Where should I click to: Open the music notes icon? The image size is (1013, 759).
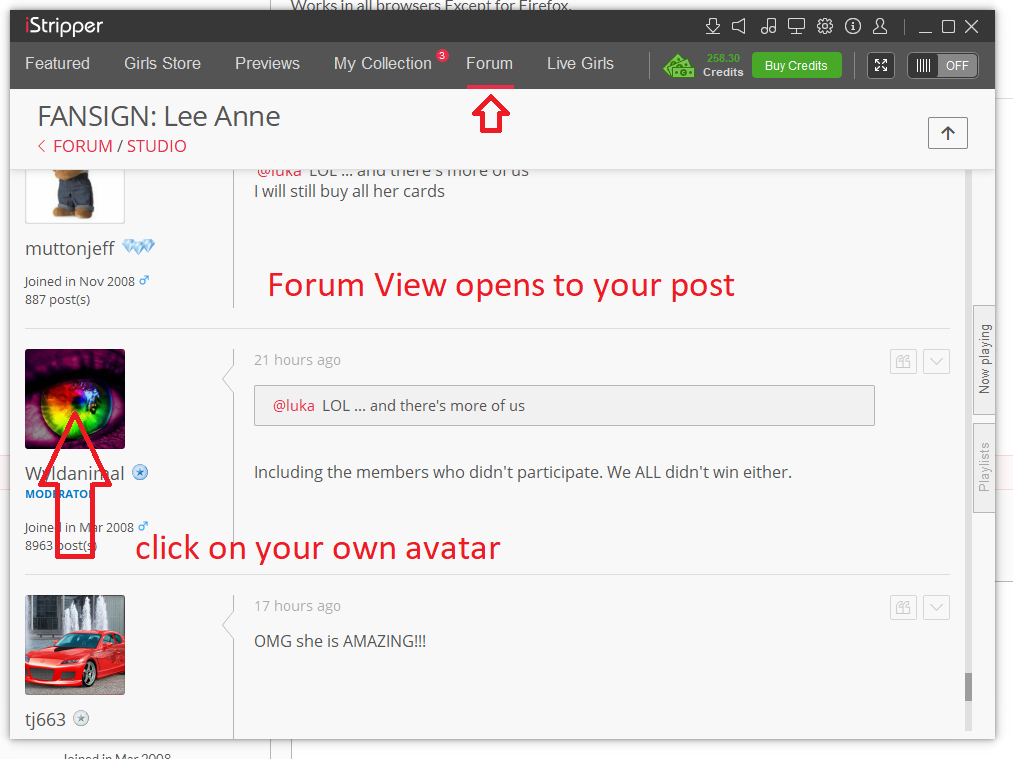(768, 26)
